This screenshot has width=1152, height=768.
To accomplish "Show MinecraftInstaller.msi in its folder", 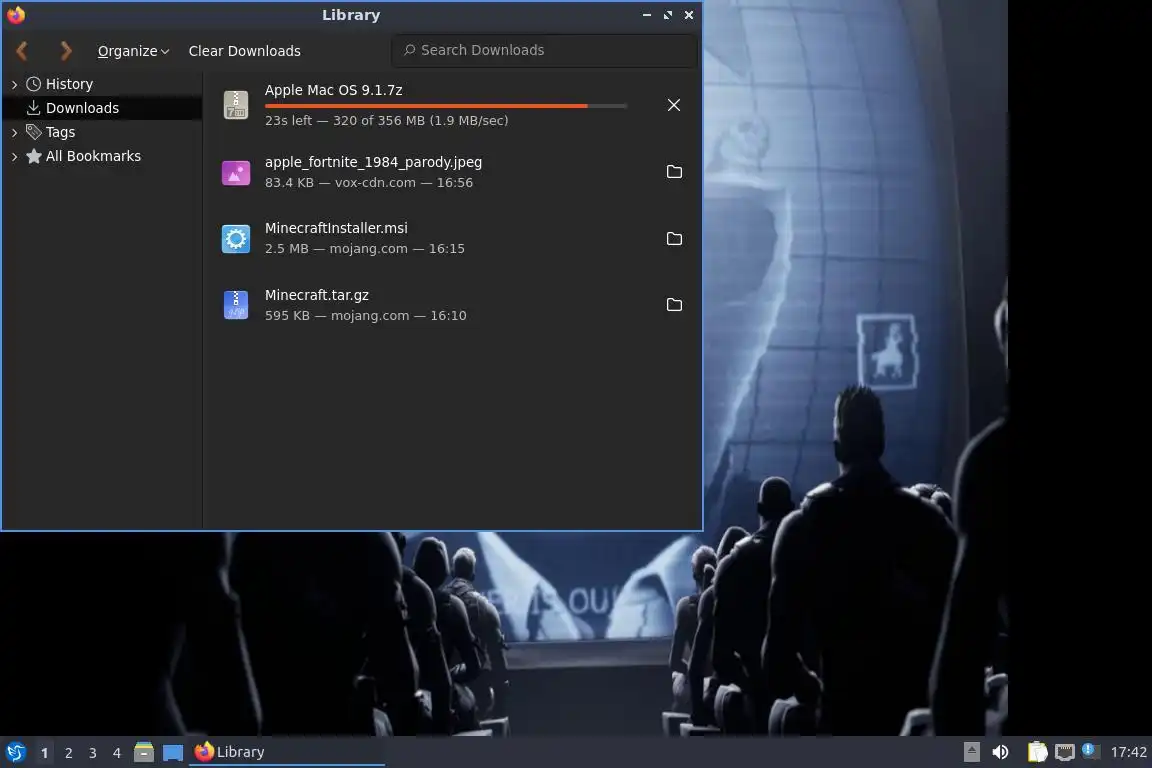I will (x=674, y=238).
